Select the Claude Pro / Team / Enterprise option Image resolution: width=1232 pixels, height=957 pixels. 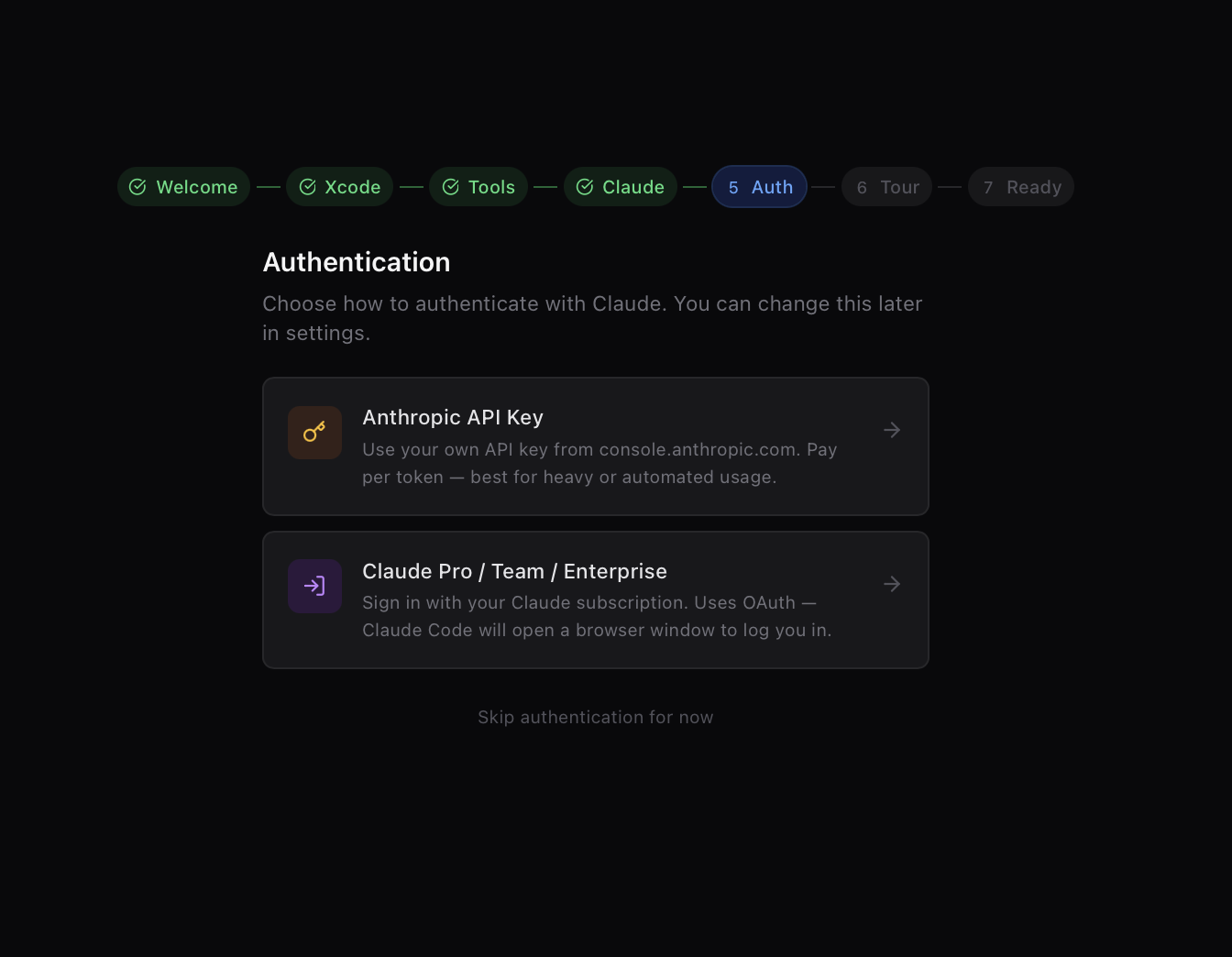pyautogui.click(x=595, y=599)
